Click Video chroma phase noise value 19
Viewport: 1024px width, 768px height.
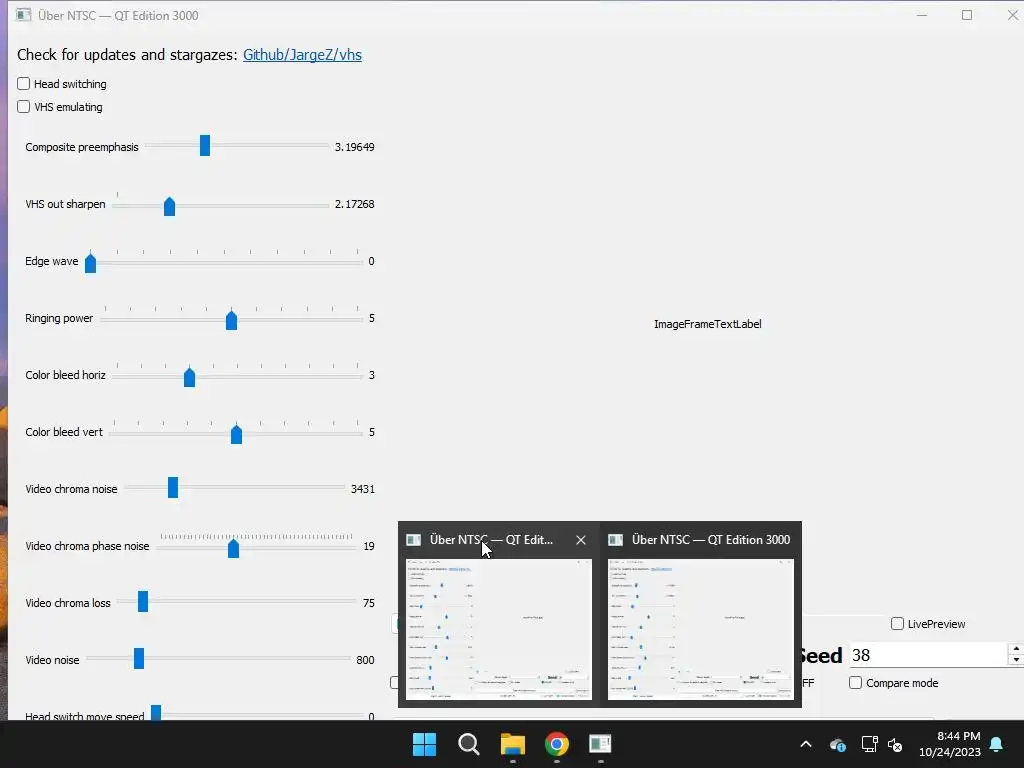[x=369, y=546]
